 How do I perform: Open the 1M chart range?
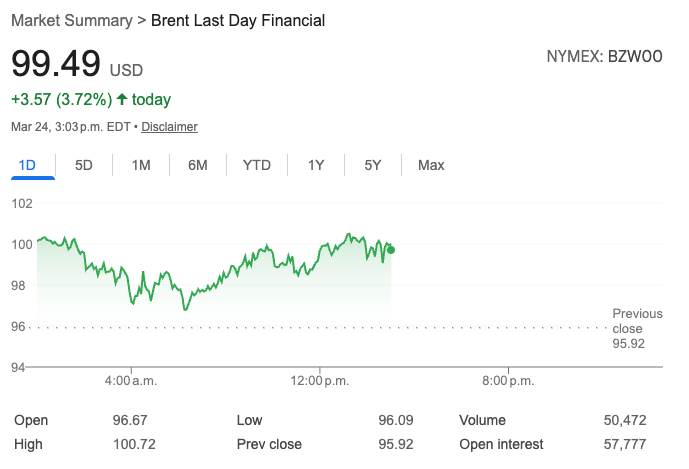coord(141,165)
